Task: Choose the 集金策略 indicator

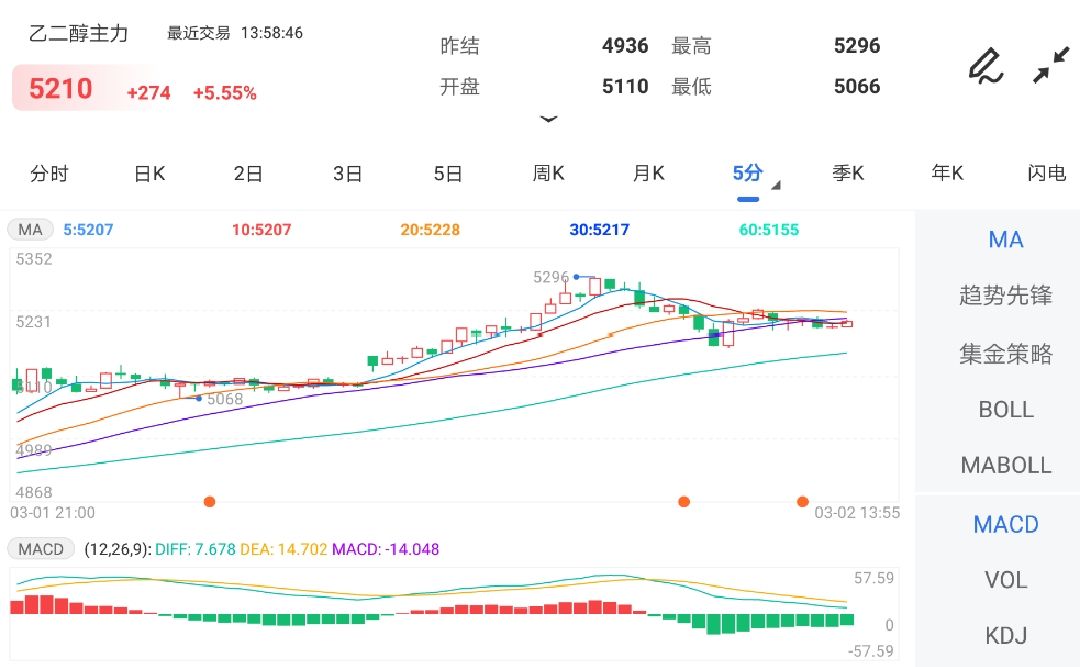Action: click(x=1006, y=354)
